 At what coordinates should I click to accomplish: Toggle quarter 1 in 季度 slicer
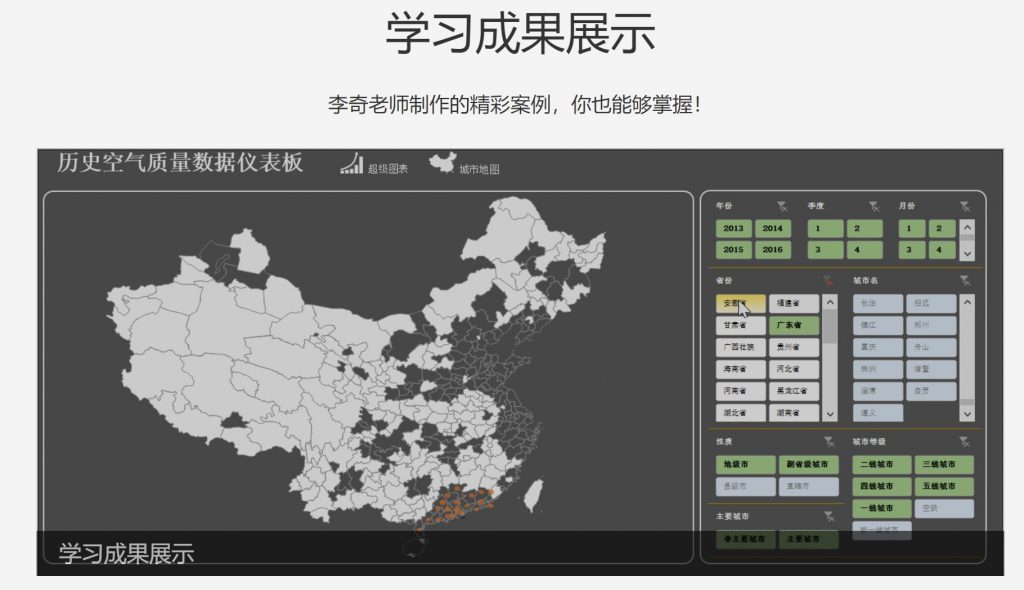(825, 228)
